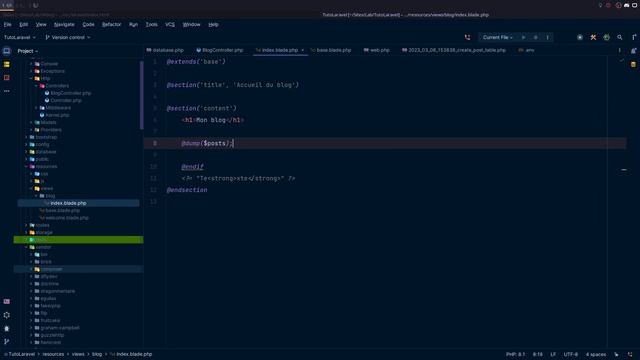Open the Edit menu
The image size is (640, 360).
(24, 24)
